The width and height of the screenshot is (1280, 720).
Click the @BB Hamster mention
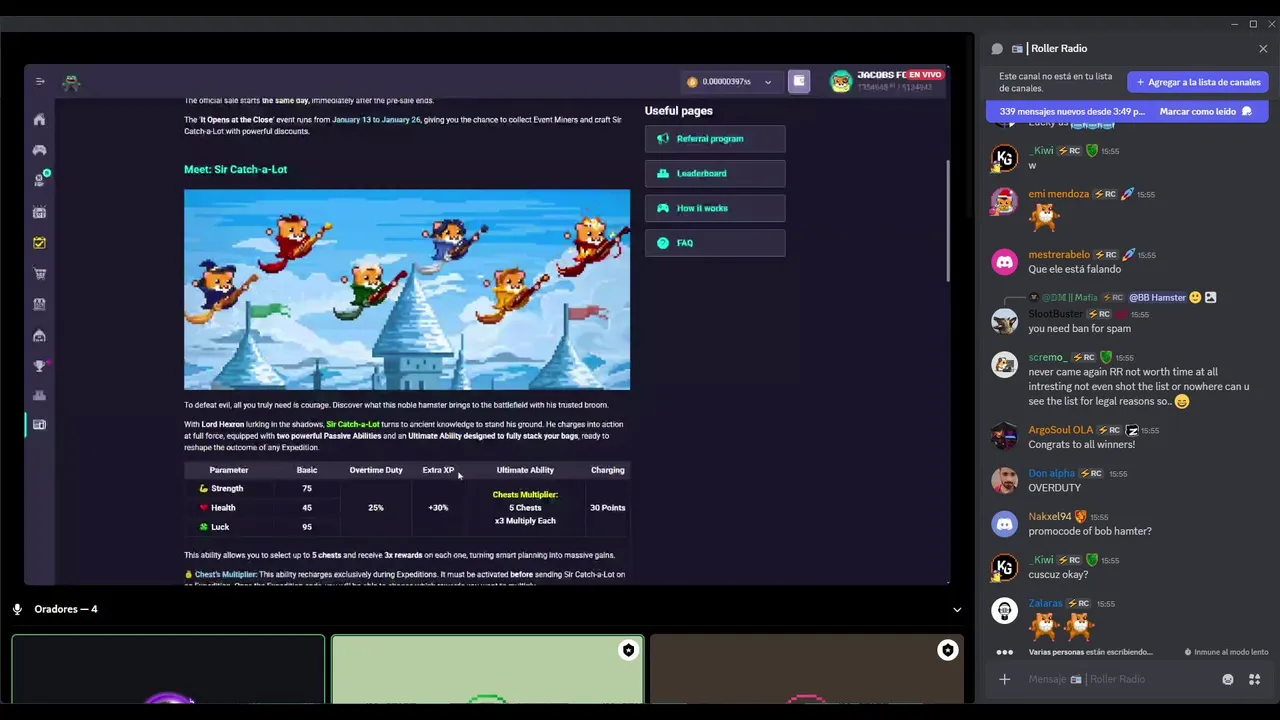coord(1157,298)
